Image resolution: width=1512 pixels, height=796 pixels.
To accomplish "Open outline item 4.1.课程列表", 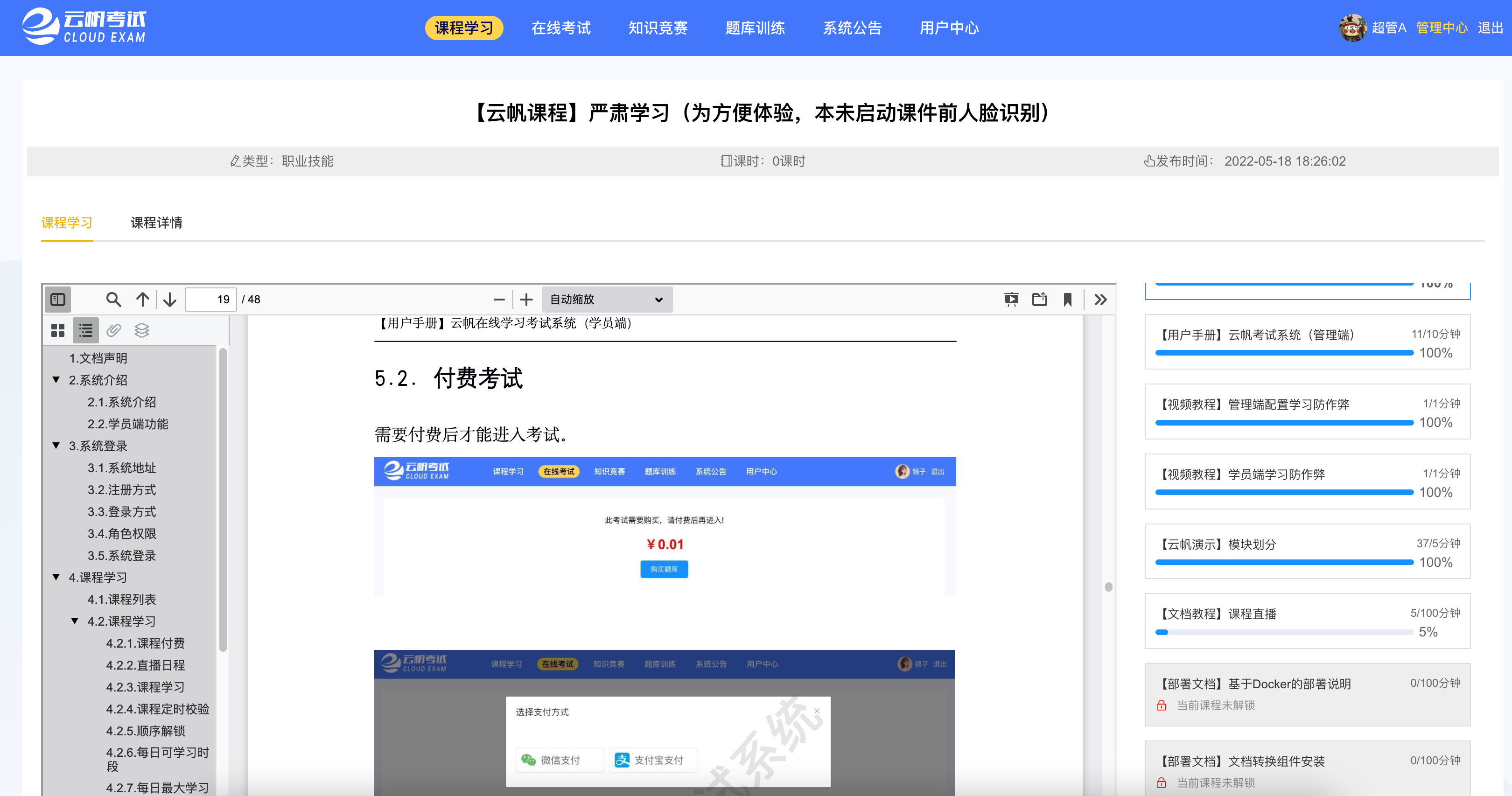I will [121, 600].
